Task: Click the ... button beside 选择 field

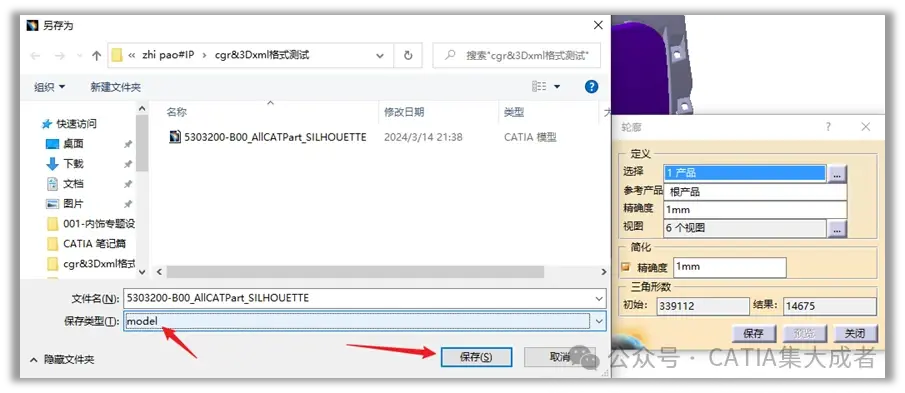Action: (837, 173)
